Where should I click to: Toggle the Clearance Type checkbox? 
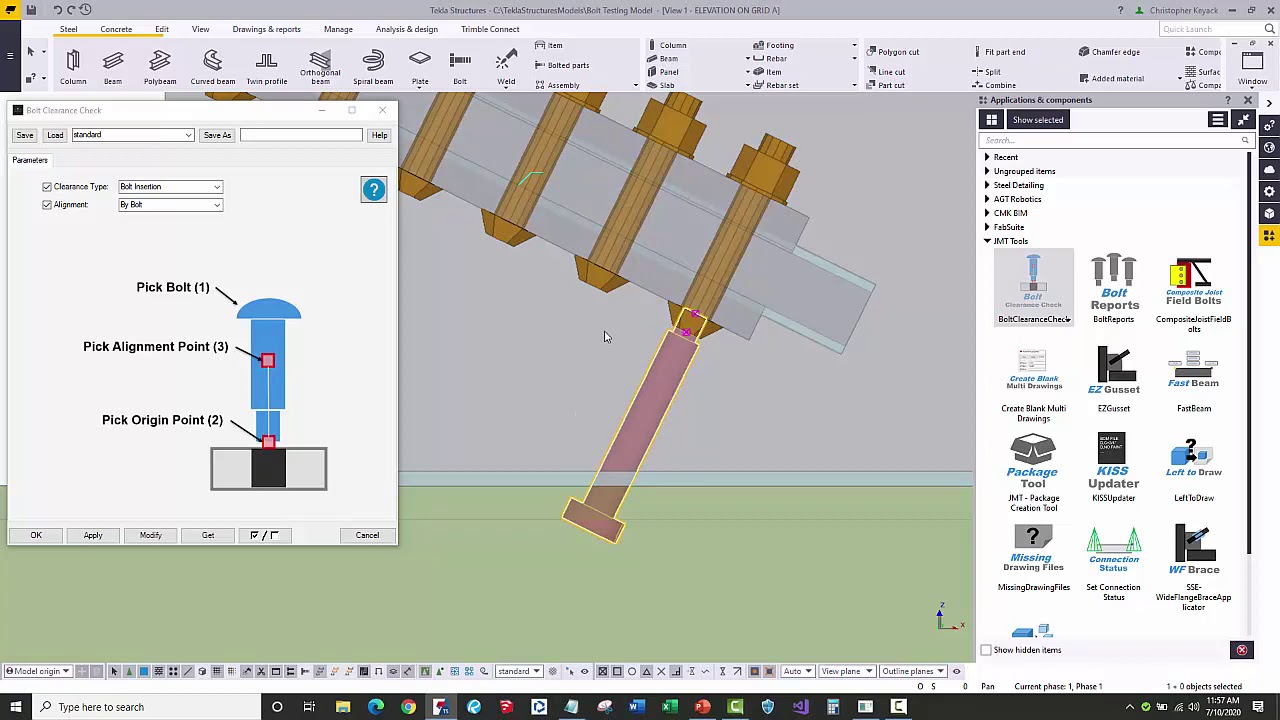[x=47, y=187]
